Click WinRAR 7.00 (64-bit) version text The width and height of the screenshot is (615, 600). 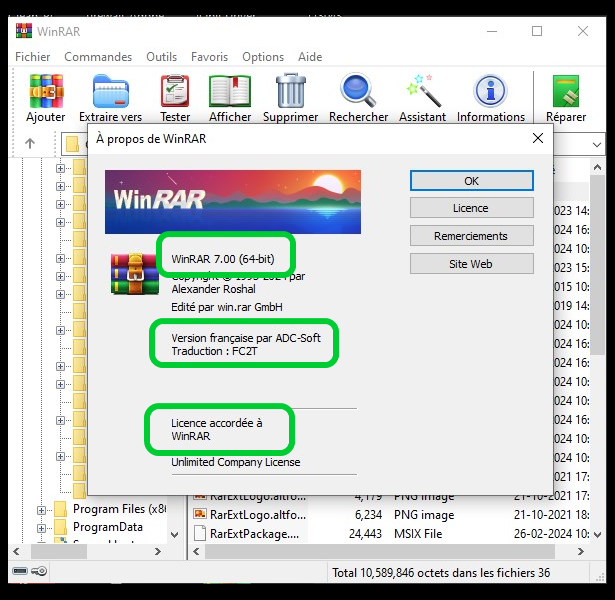click(x=223, y=259)
